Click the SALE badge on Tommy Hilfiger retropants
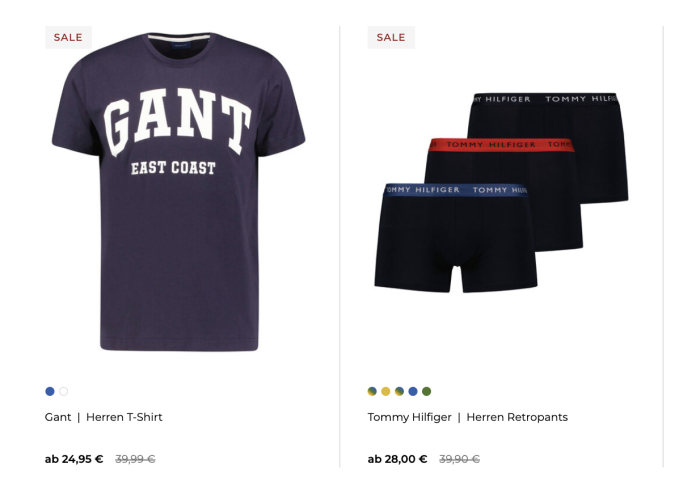This screenshot has height=498, width=700. click(x=391, y=37)
